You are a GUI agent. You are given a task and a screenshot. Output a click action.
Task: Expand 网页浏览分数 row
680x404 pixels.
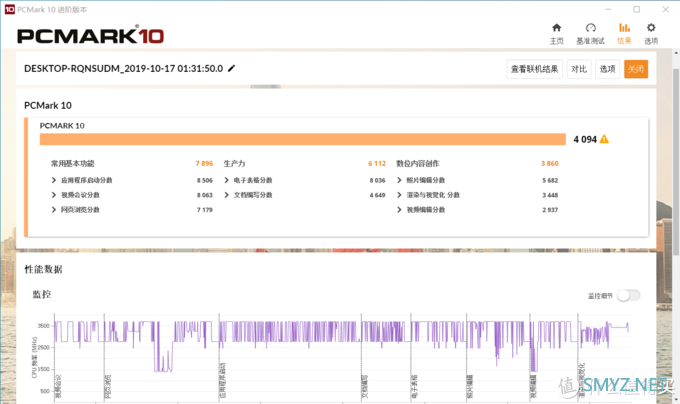coord(54,209)
